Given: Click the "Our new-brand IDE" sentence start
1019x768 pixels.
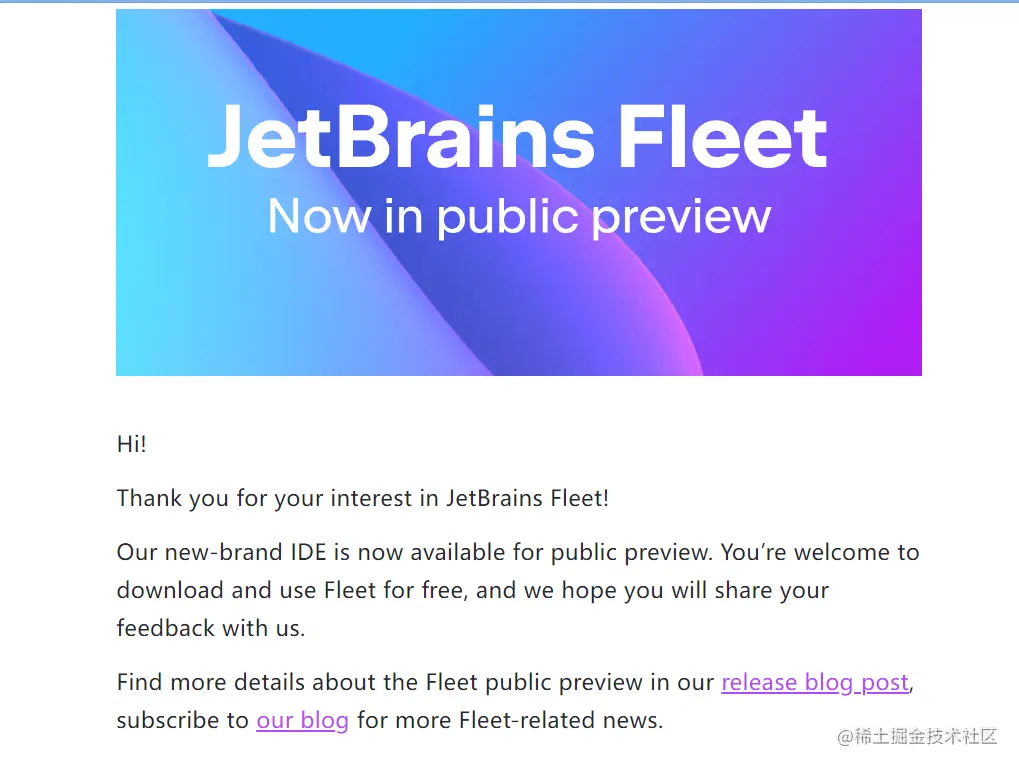Looking at the screenshot, I should click(x=200, y=552).
